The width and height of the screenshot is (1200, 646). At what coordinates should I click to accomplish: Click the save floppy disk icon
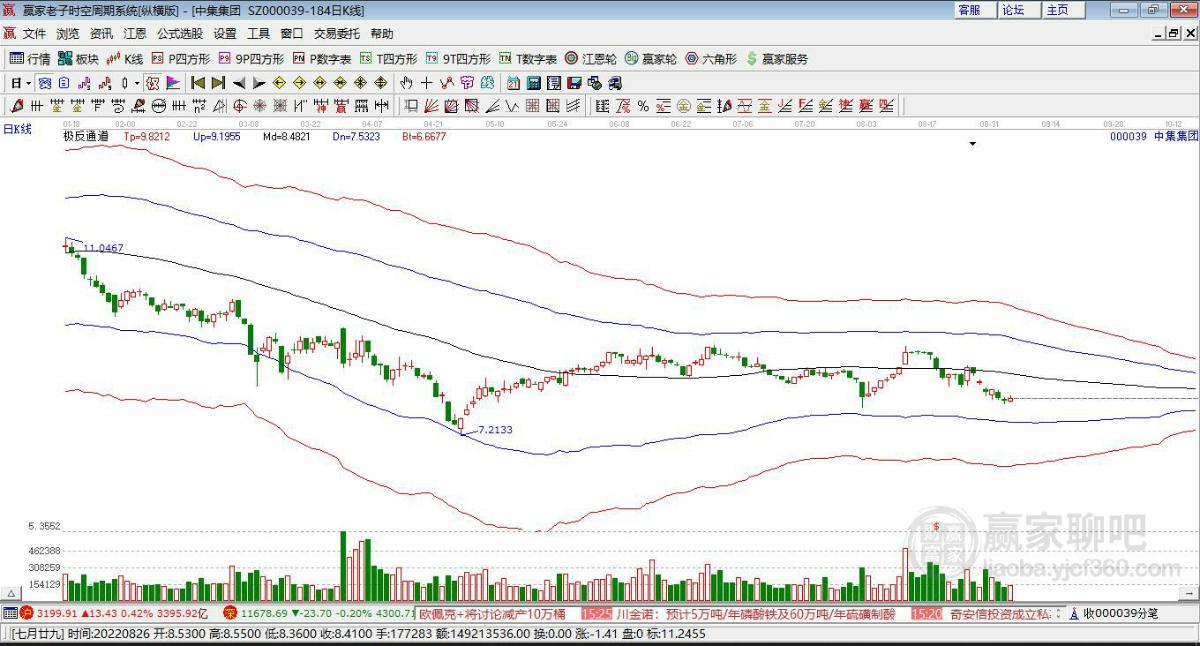[x=573, y=82]
